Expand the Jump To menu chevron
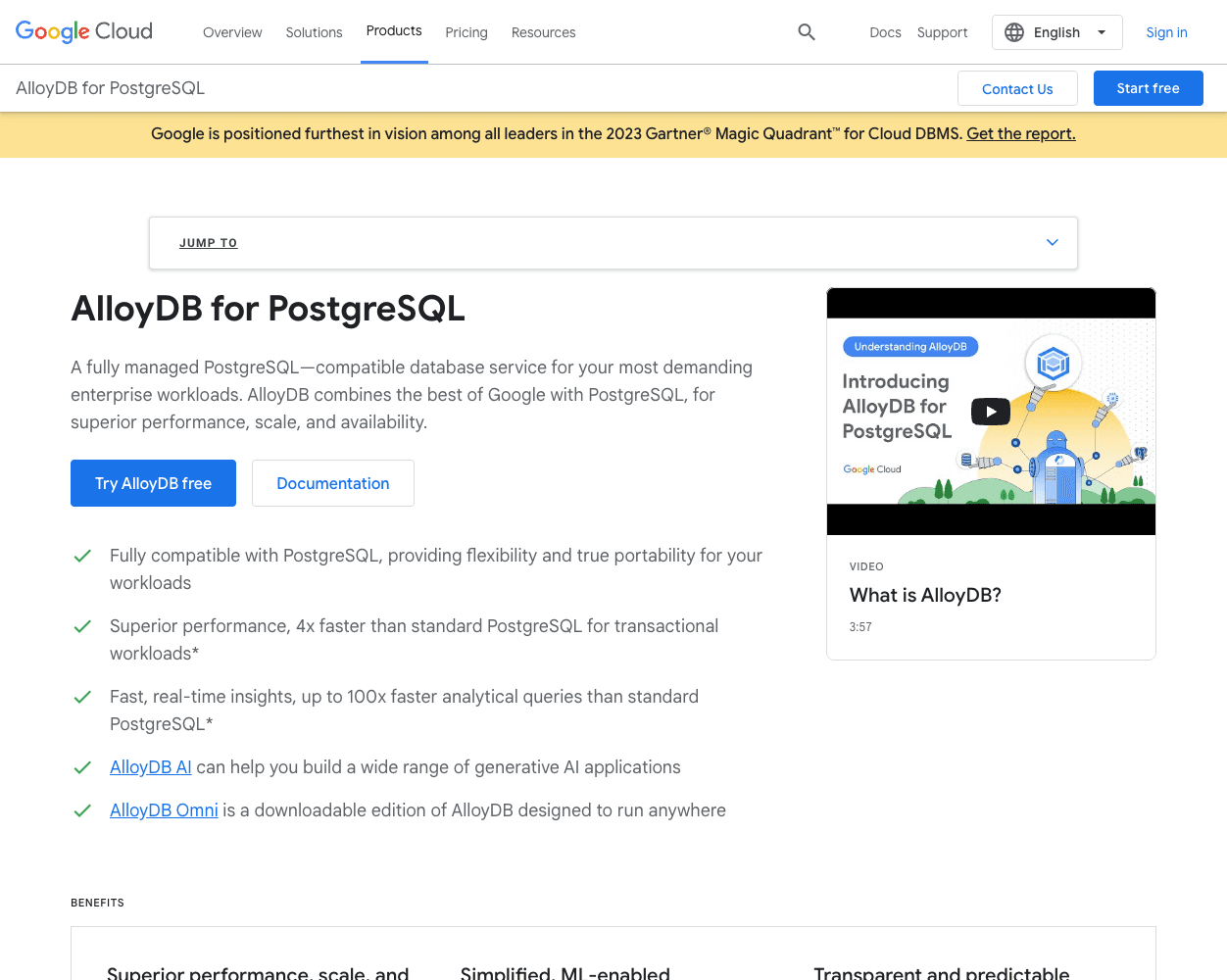 click(1052, 242)
